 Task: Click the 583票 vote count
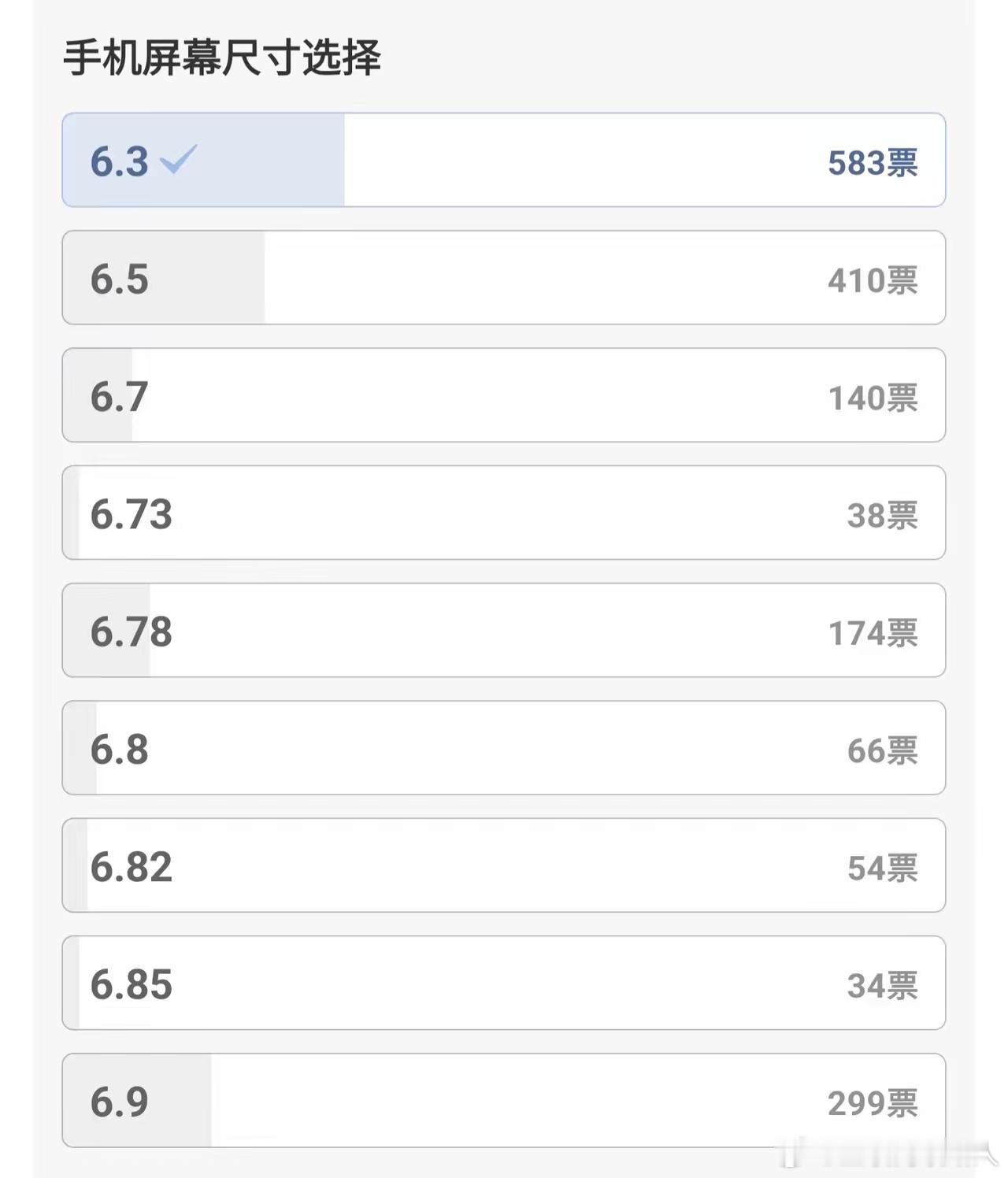(x=872, y=163)
